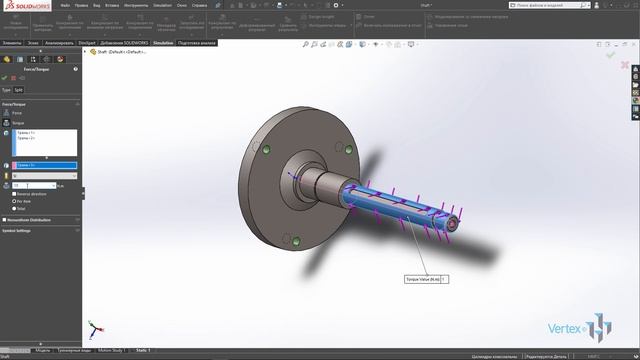Screen dimensions: 640x360
Task: Enable Nonuniform Distribution checkbox
Action: [4, 220]
